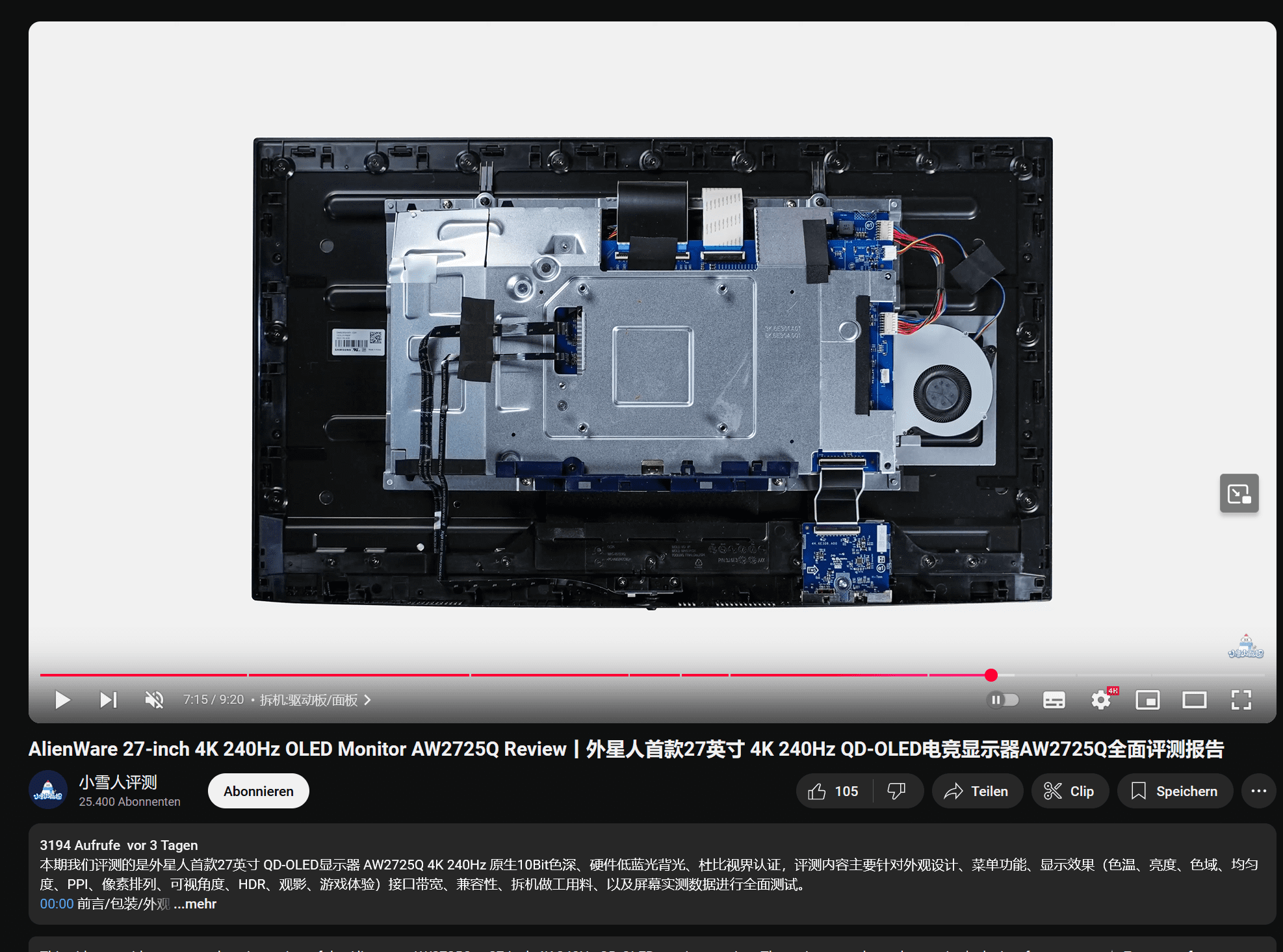Click the video time display 7:15 / 9:20
The width and height of the screenshot is (1283, 952).
pyautogui.click(x=213, y=700)
